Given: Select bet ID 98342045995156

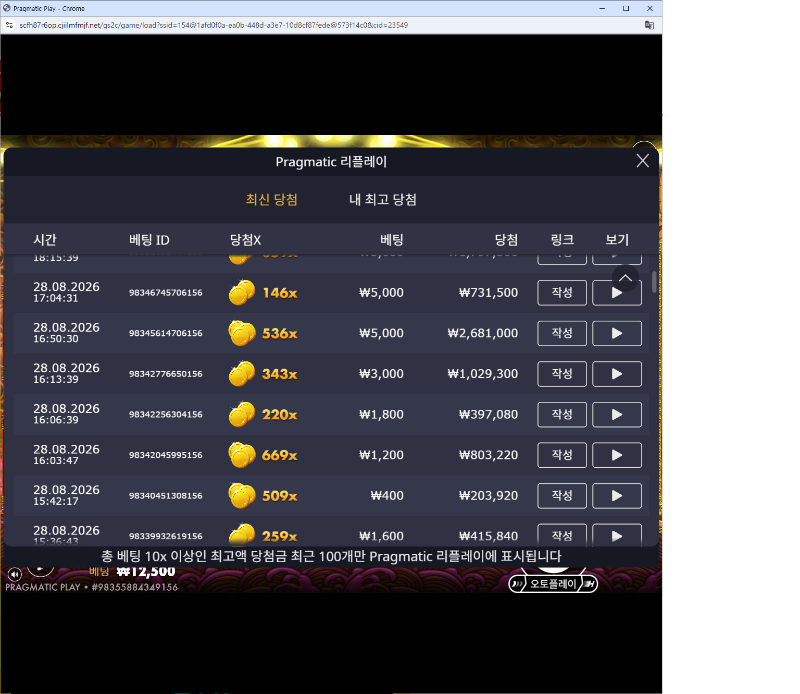Looking at the screenshot, I should [x=166, y=455].
